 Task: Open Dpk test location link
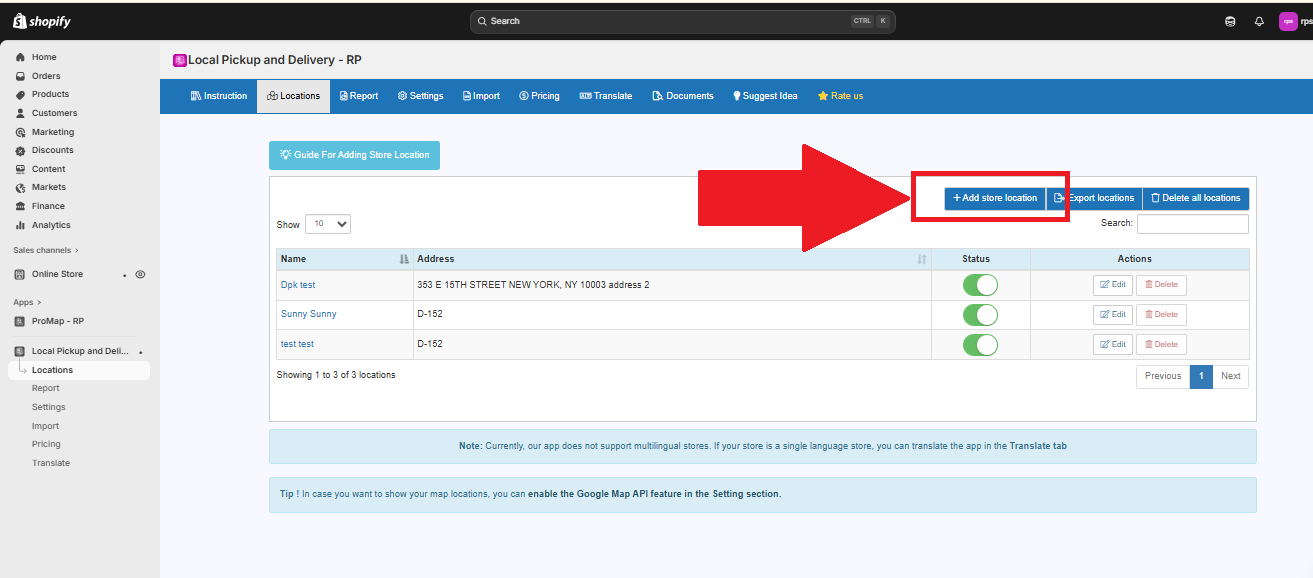tap(298, 285)
